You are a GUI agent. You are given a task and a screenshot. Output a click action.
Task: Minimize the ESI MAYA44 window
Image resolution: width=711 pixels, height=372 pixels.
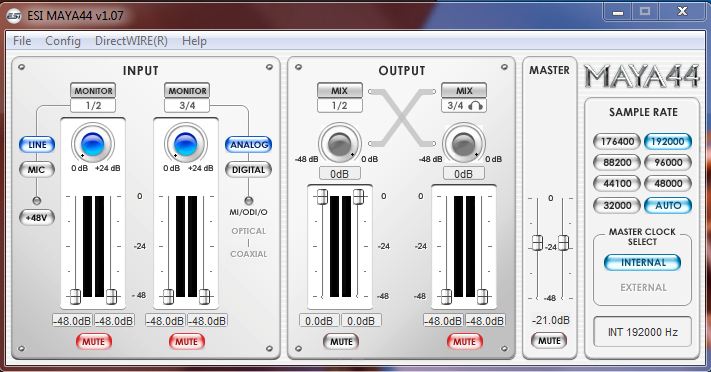pyautogui.click(x=618, y=12)
